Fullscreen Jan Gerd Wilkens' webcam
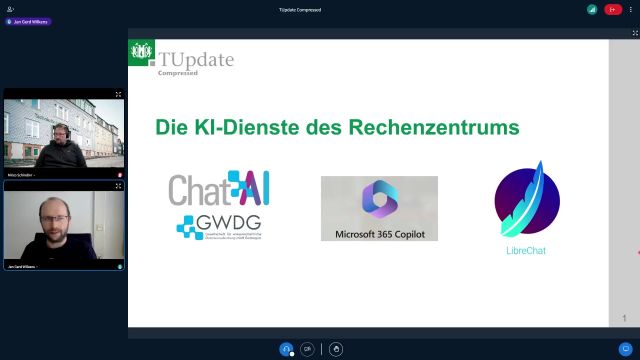640x360 pixels. 118,186
